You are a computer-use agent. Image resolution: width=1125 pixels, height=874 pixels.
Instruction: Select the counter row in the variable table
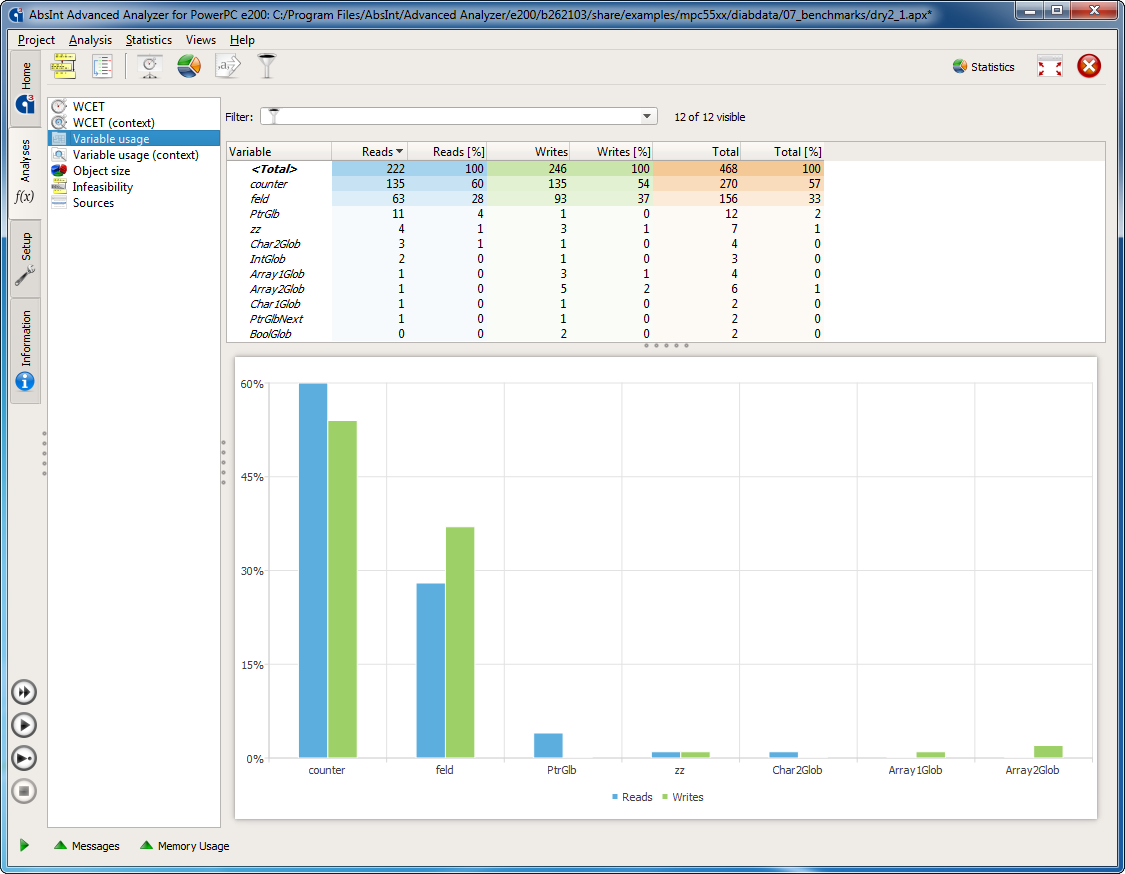click(525, 184)
